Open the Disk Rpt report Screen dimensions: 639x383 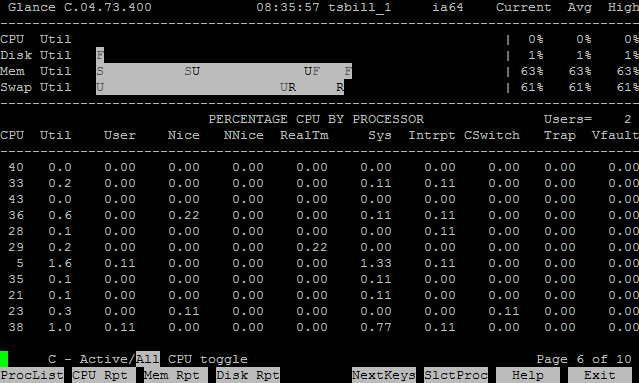tap(248, 375)
